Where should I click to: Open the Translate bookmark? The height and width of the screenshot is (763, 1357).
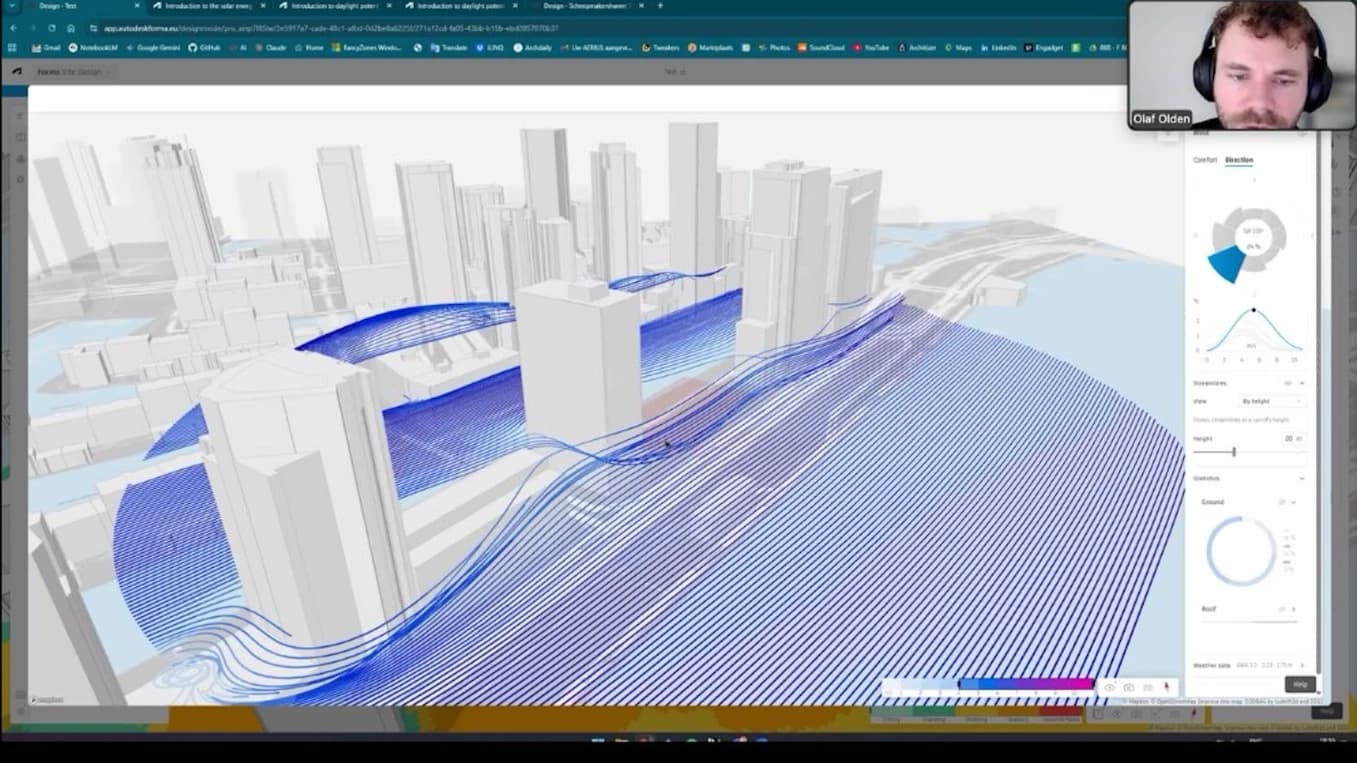447,47
